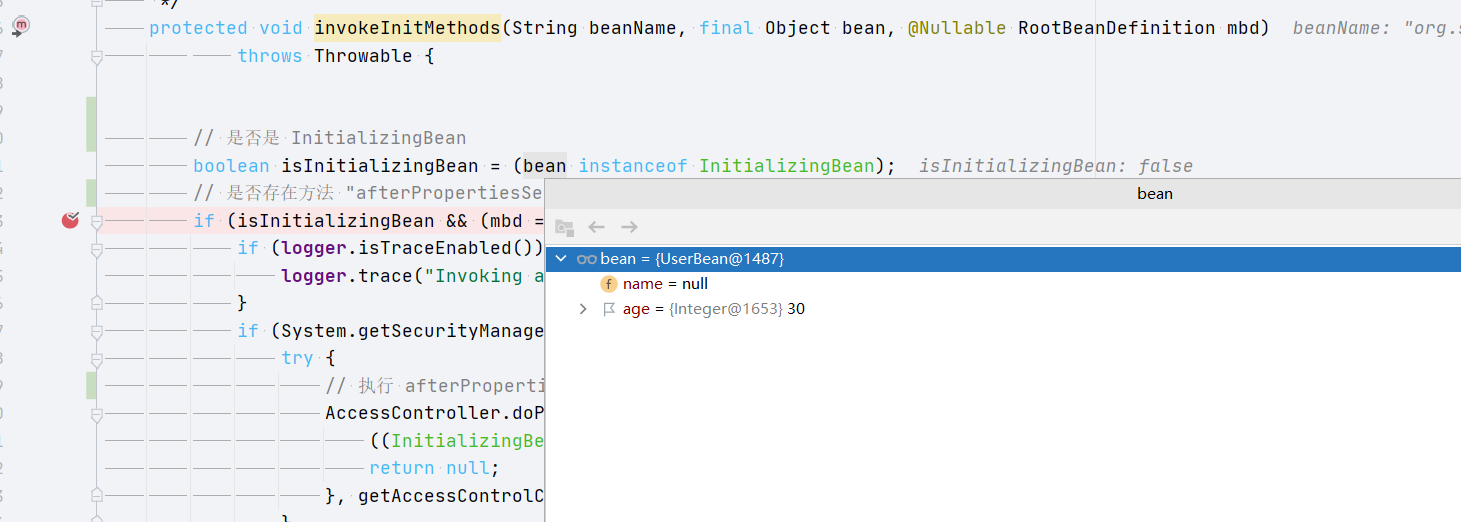Click green change marker beside the 是否是 InitializingBean comment
Image resolution: width=1461 pixels, height=522 pixels.
tap(91, 125)
